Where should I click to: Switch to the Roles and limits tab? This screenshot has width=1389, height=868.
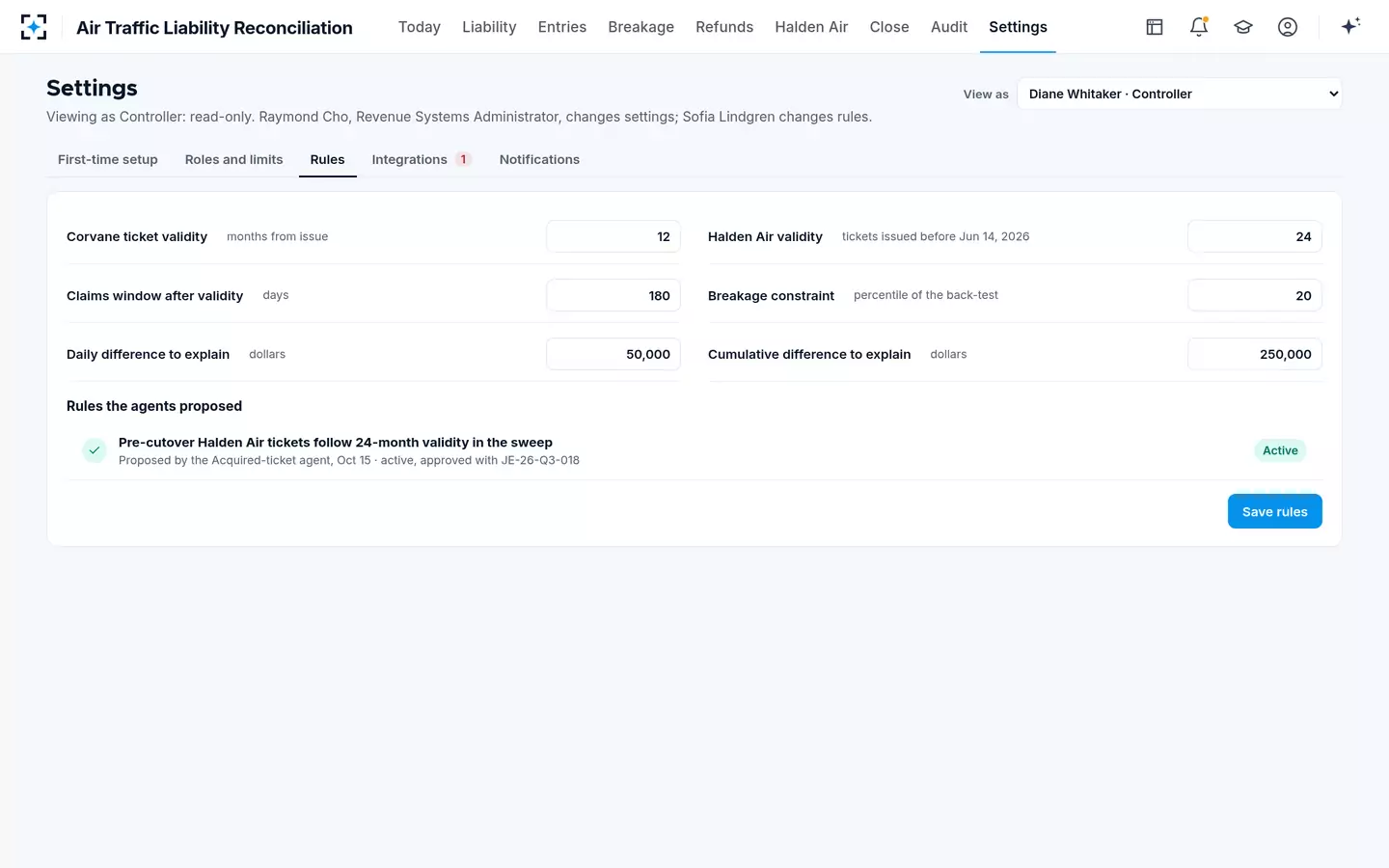pos(234,159)
